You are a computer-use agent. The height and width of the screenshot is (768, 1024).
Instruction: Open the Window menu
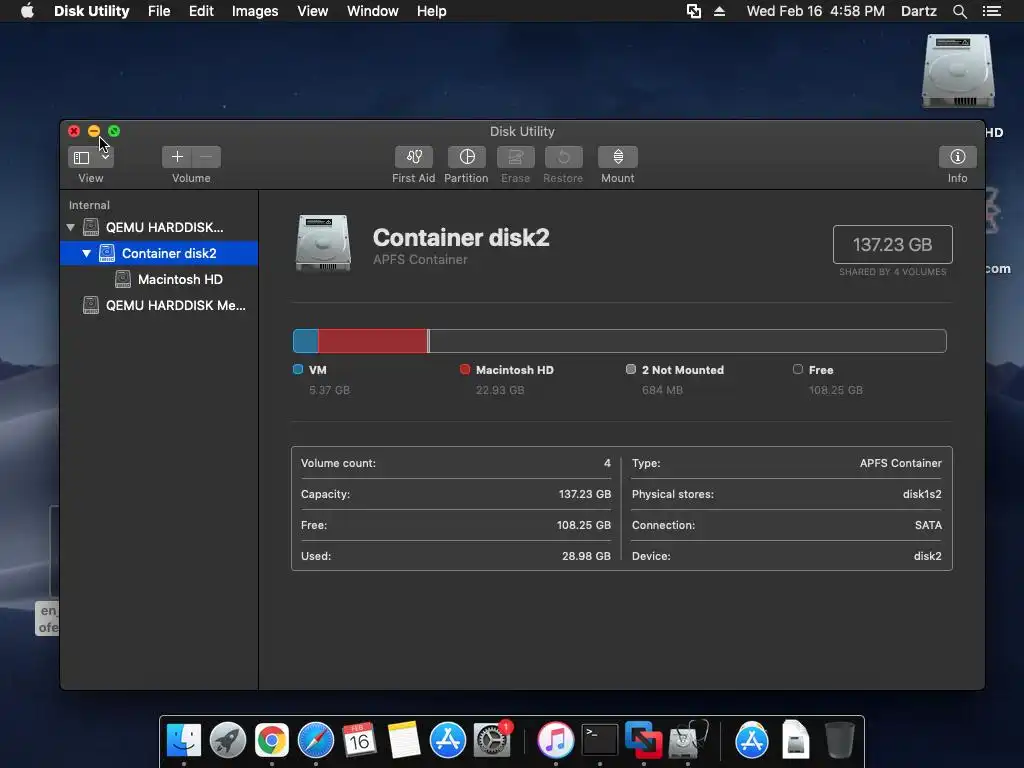click(372, 11)
